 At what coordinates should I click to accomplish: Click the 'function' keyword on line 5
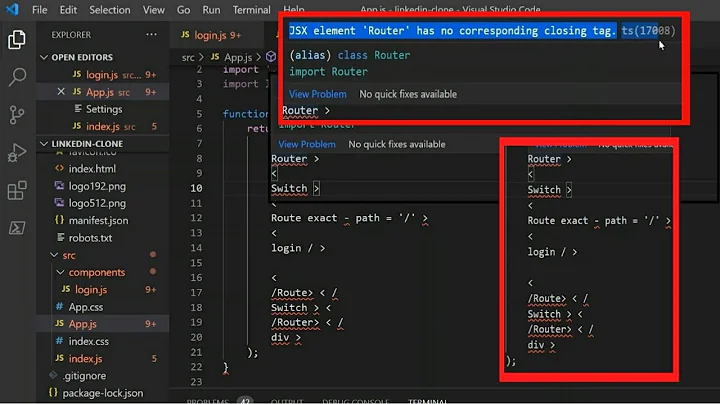[246, 113]
